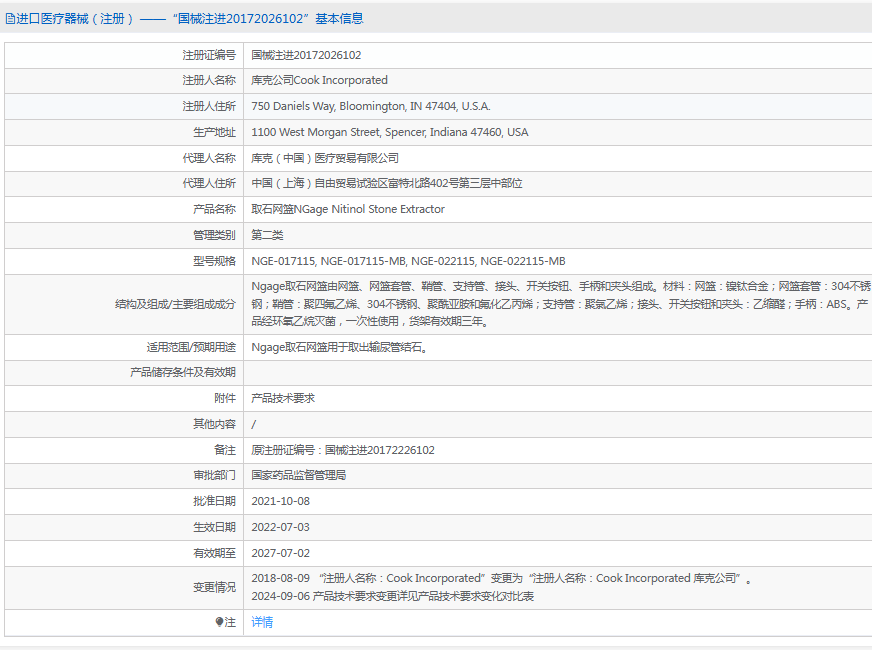Click the 有效期至 label

[x=214, y=553]
